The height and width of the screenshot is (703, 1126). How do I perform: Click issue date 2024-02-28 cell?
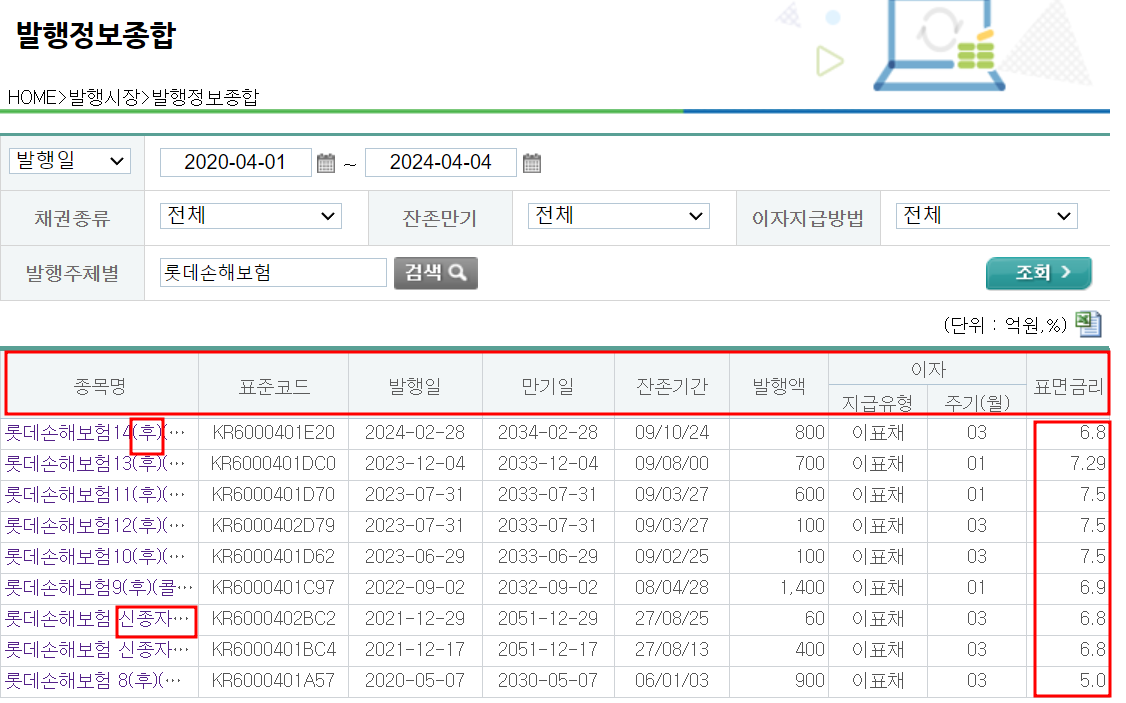pyautogui.click(x=415, y=433)
